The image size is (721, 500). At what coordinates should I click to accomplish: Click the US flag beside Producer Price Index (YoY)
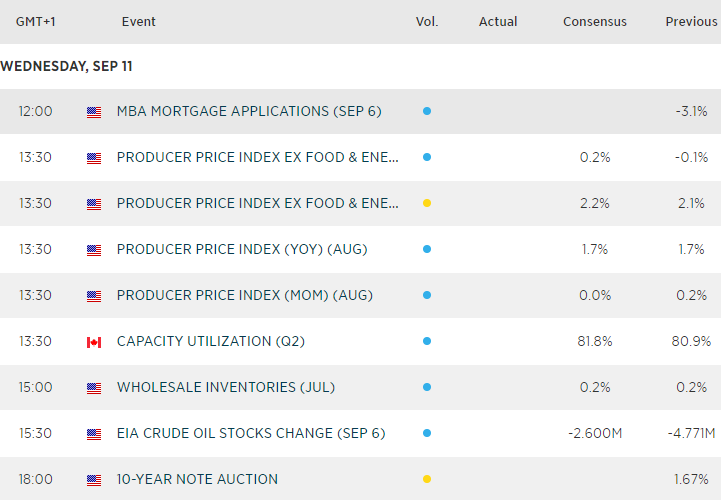point(94,250)
